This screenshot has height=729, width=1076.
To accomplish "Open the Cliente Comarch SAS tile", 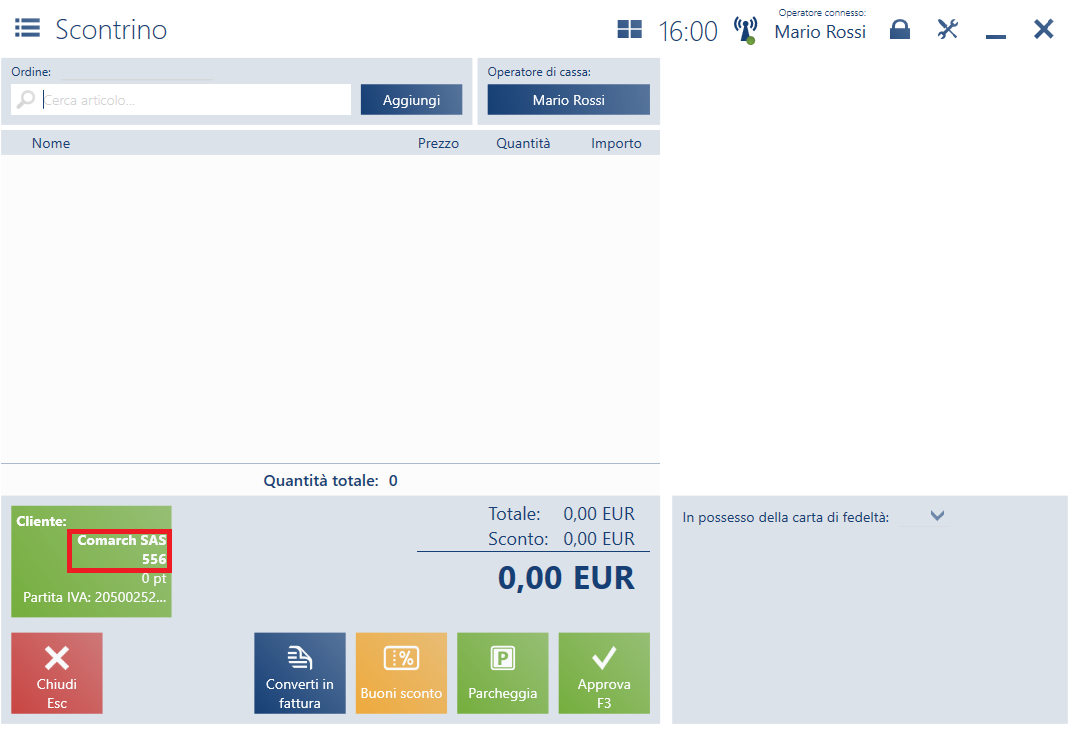I will 91,562.
